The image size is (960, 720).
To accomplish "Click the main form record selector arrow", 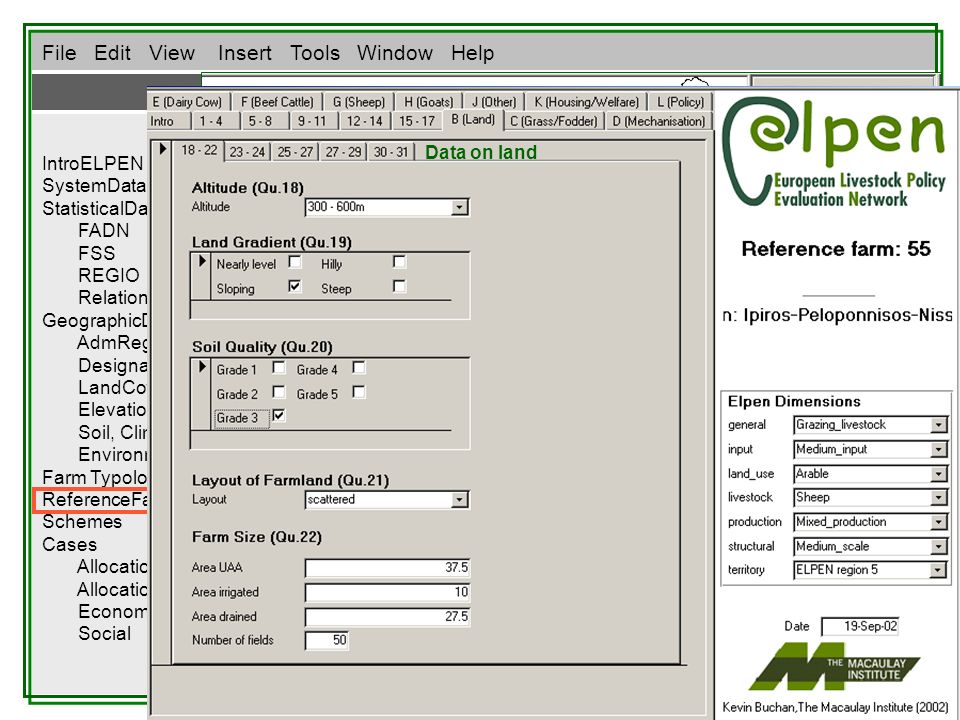I will coord(162,149).
